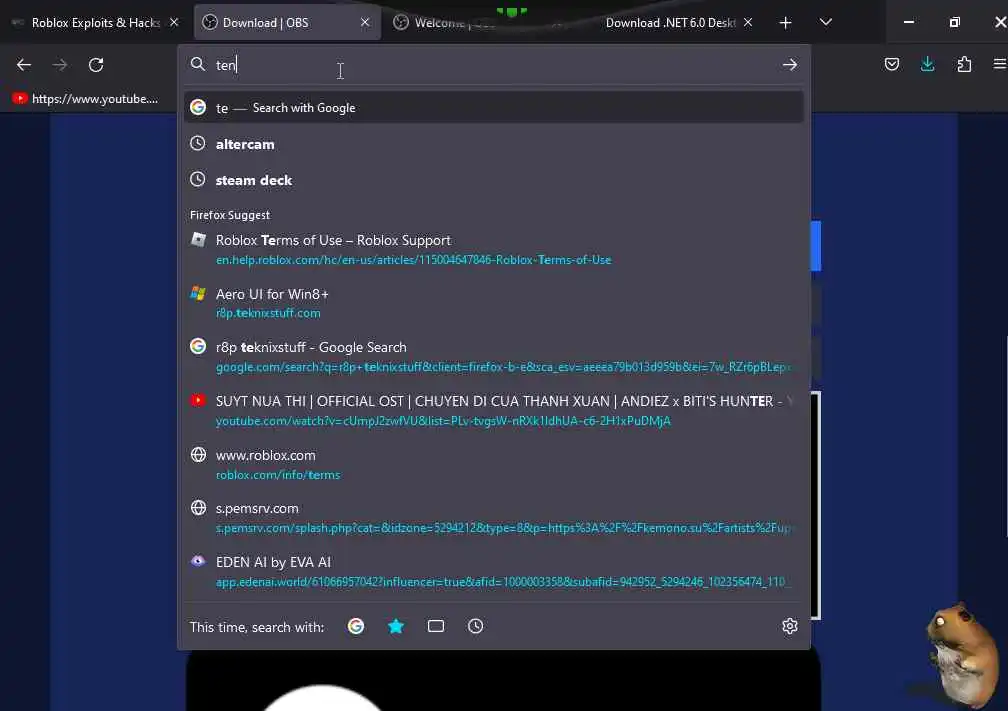Screen dimensions: 1008x711
Task: Reload the current page
Action: (96, 65)
